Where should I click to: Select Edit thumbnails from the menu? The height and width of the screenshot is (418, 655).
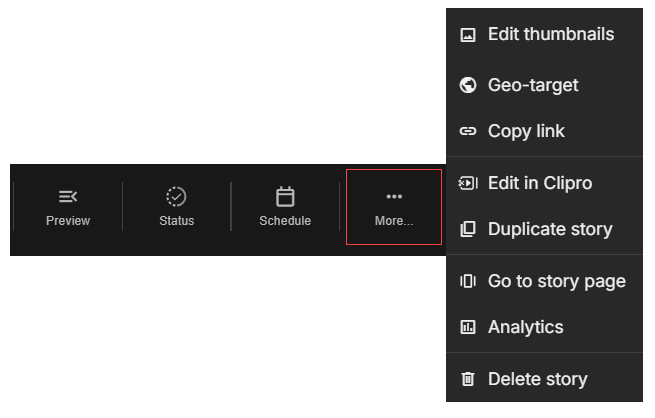(544, 34)
